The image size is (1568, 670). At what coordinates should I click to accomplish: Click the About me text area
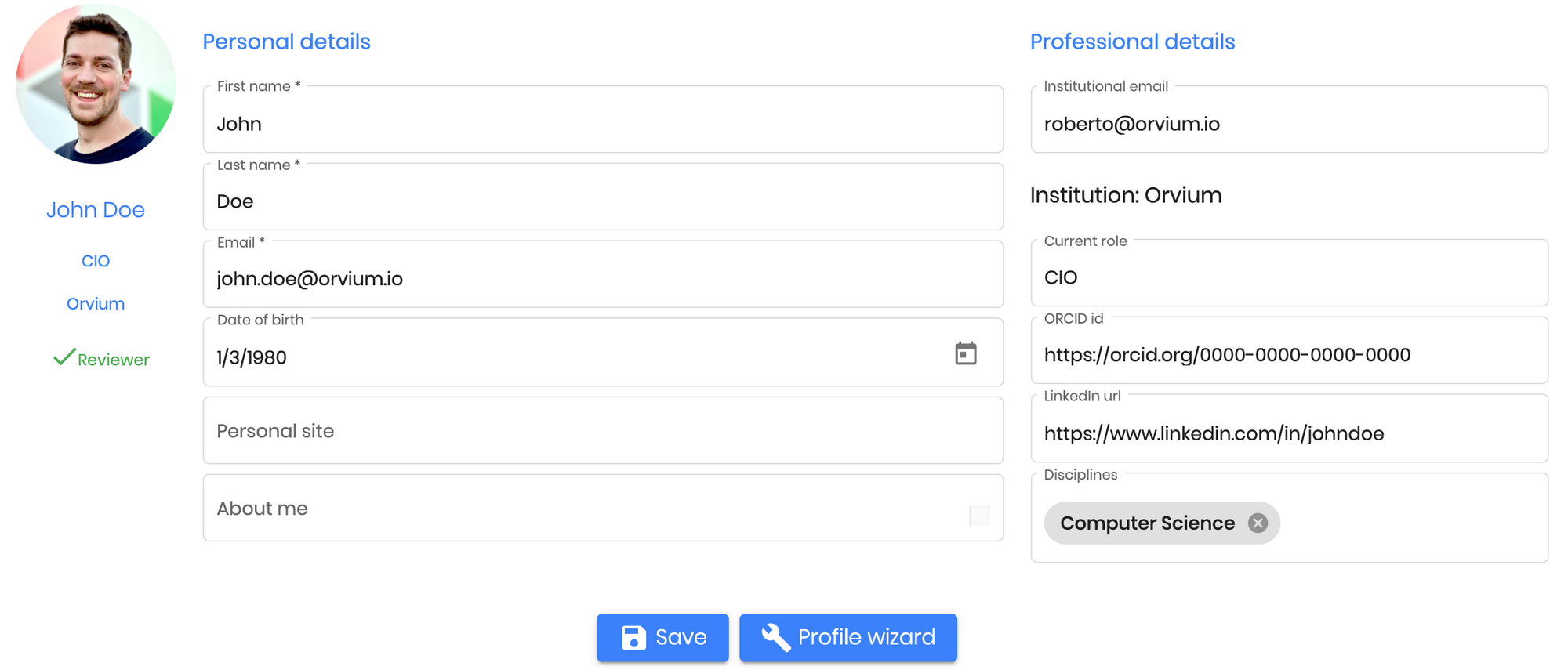tap(603, 508)
